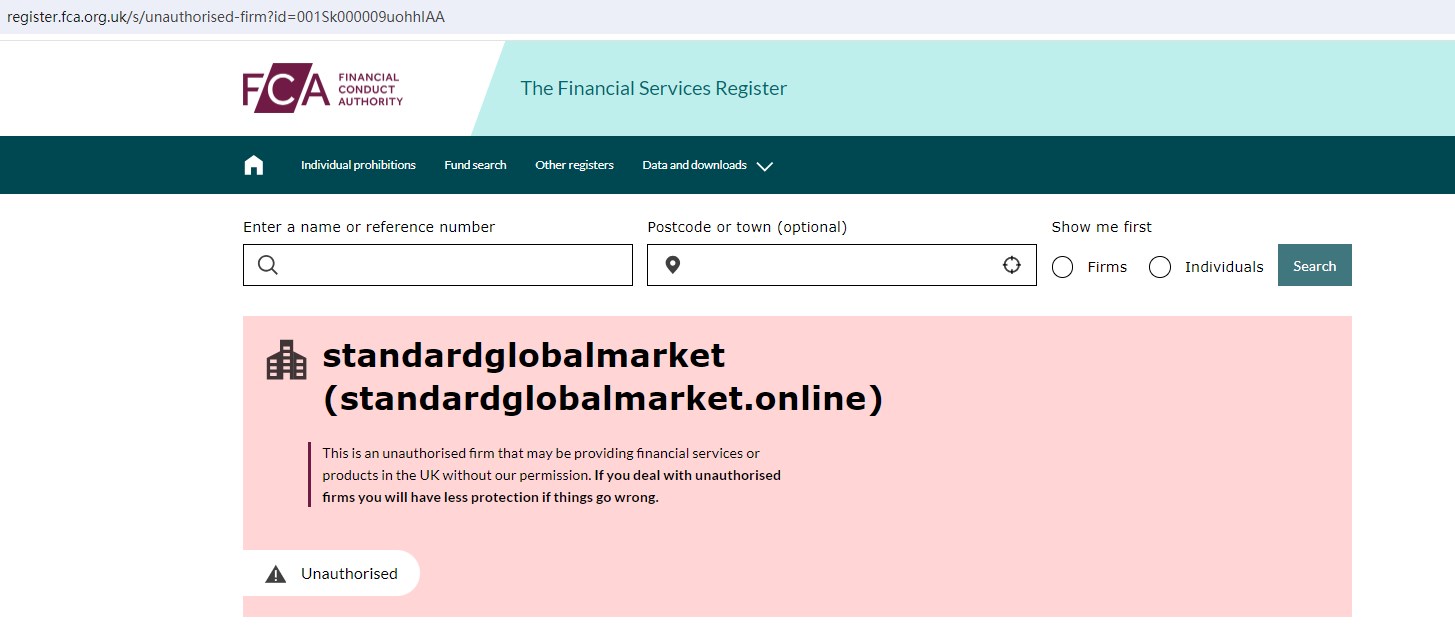
Task: Select the Individuals radio button
Action: pyautogui.click(x=1160, y=267)
